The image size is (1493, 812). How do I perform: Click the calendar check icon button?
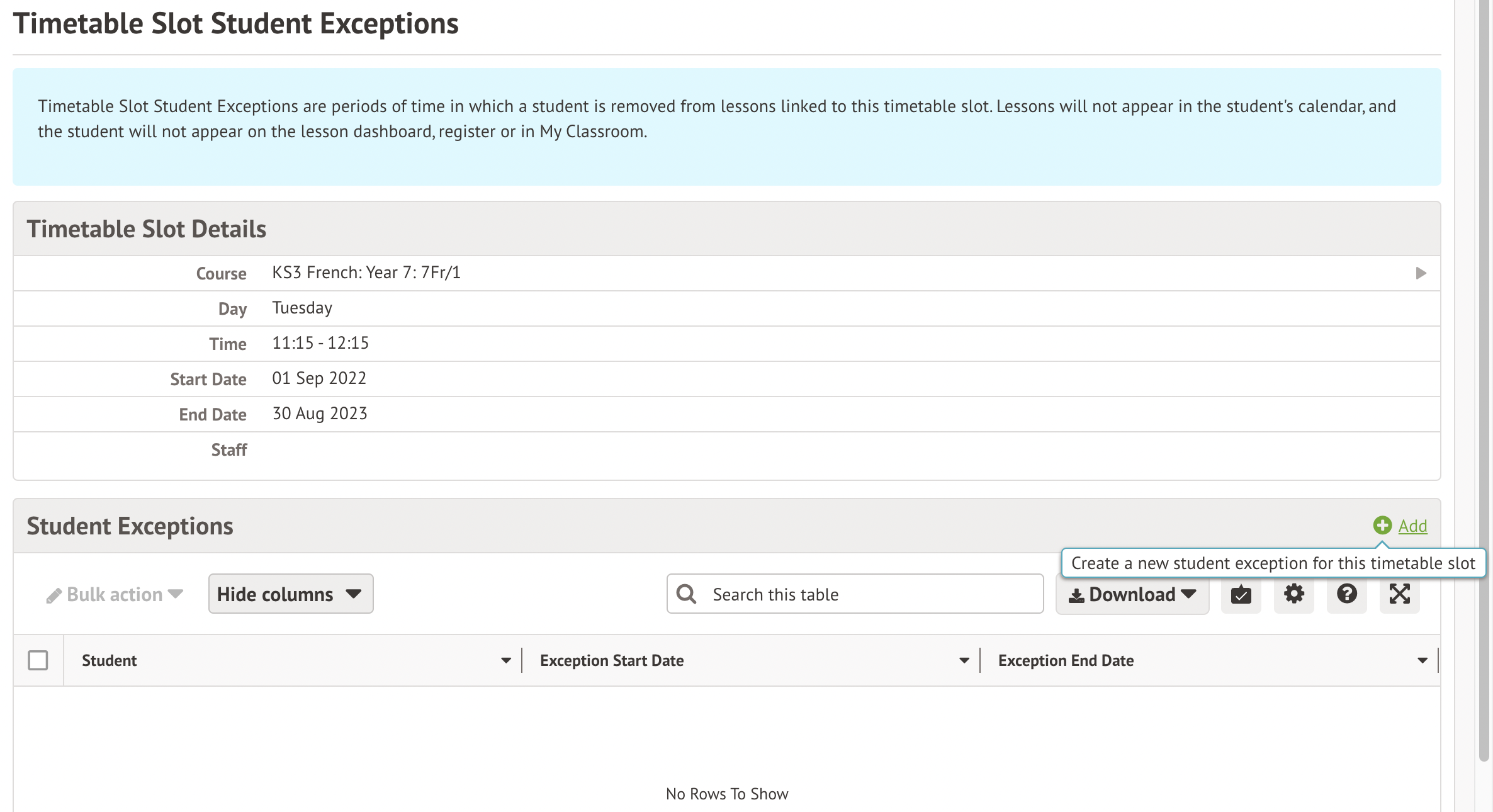[x=1241, y=594]
